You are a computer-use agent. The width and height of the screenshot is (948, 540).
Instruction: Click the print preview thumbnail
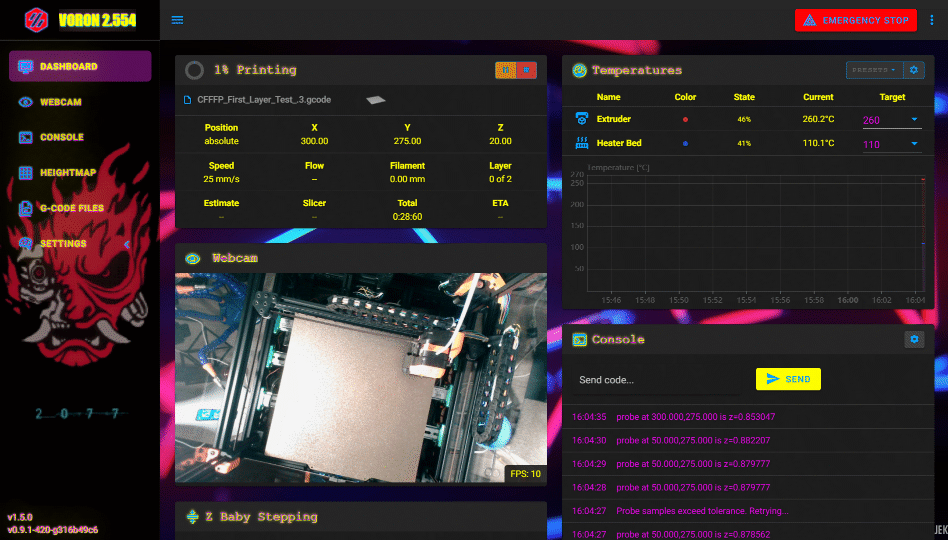(x=375, y=100)
